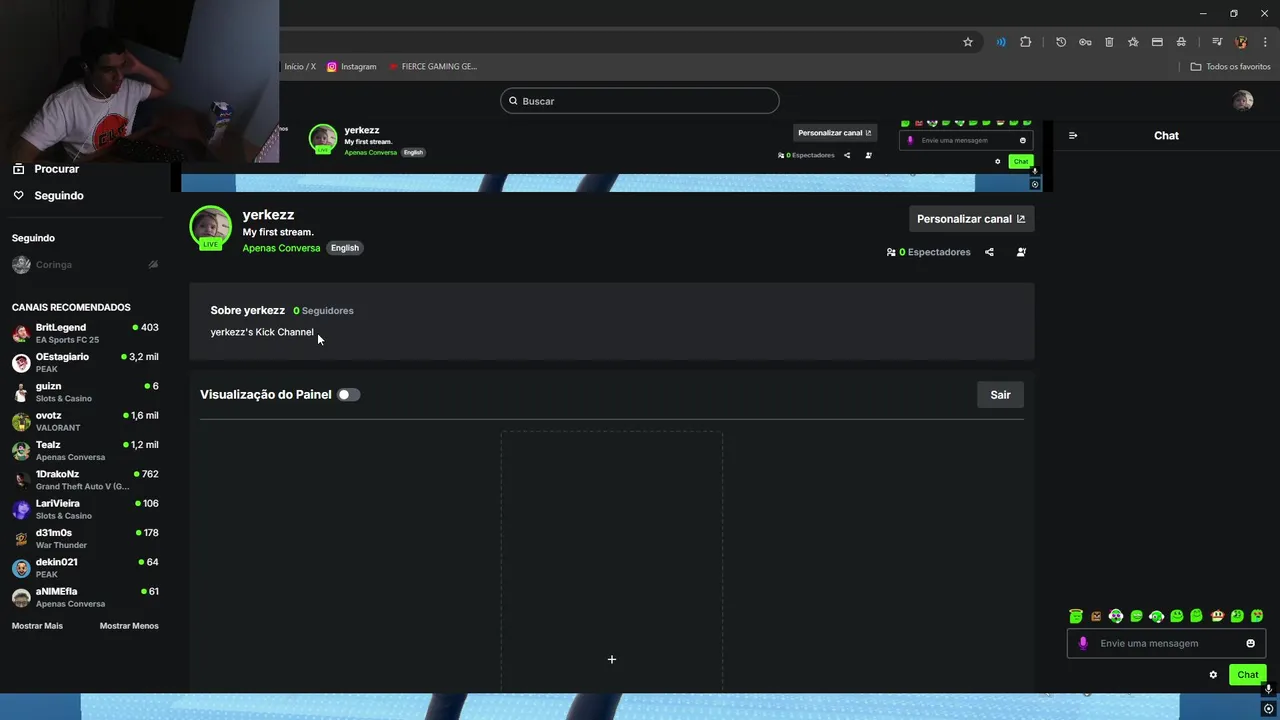Open the ovotz VALORANT channel

pos(85,421)
